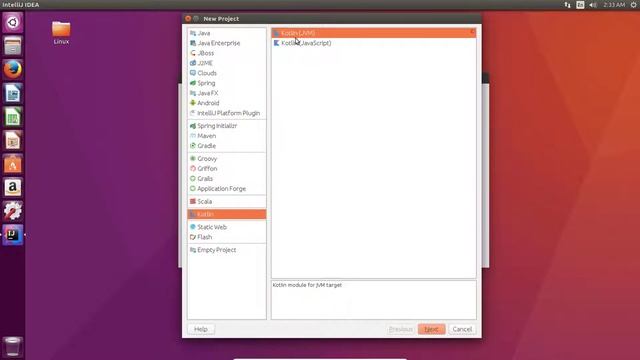Choose the J2ME project type
The width and height of the screenshot is (640, 360).
point(227,63)
